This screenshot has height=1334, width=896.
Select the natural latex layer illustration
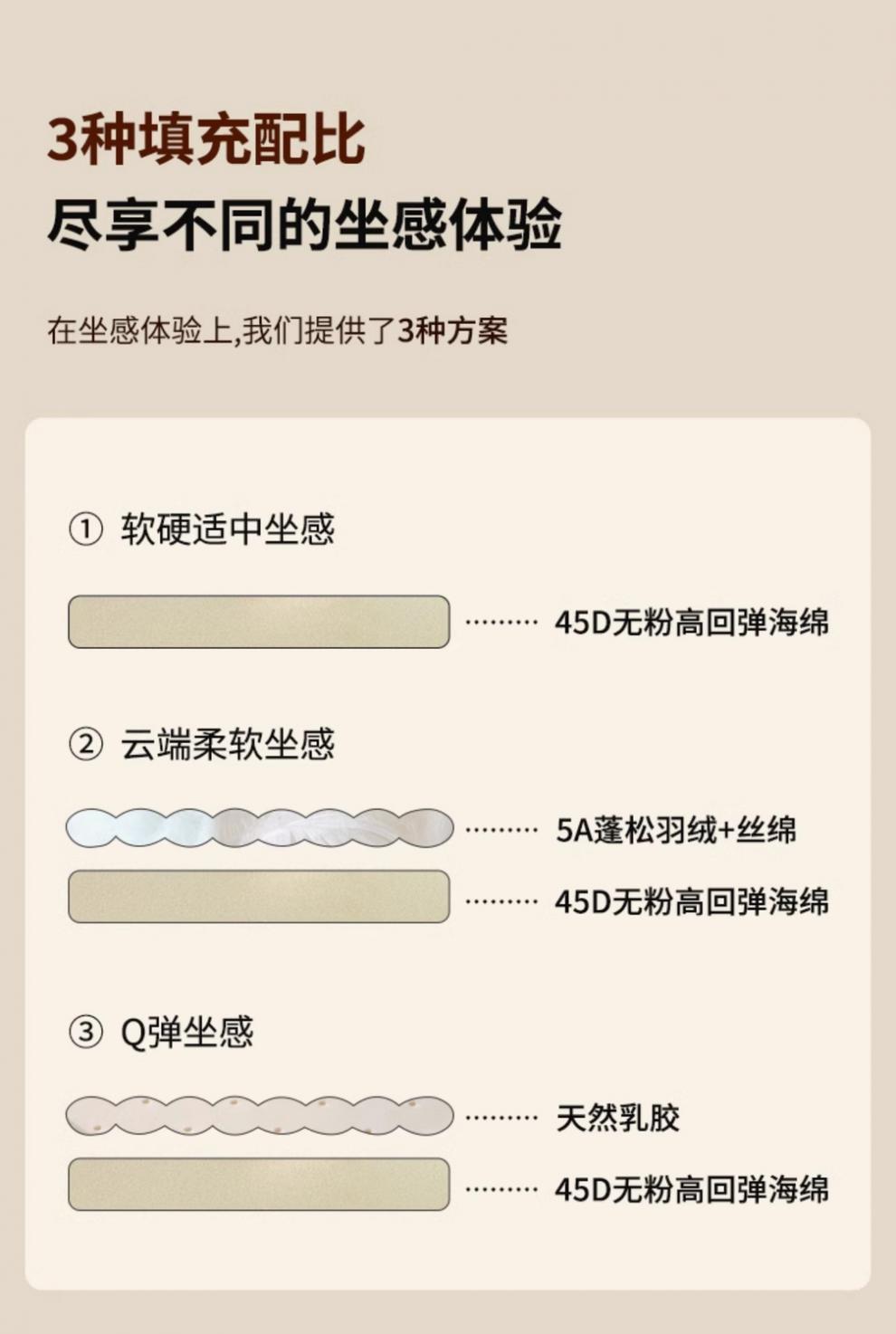(260, 1116)
